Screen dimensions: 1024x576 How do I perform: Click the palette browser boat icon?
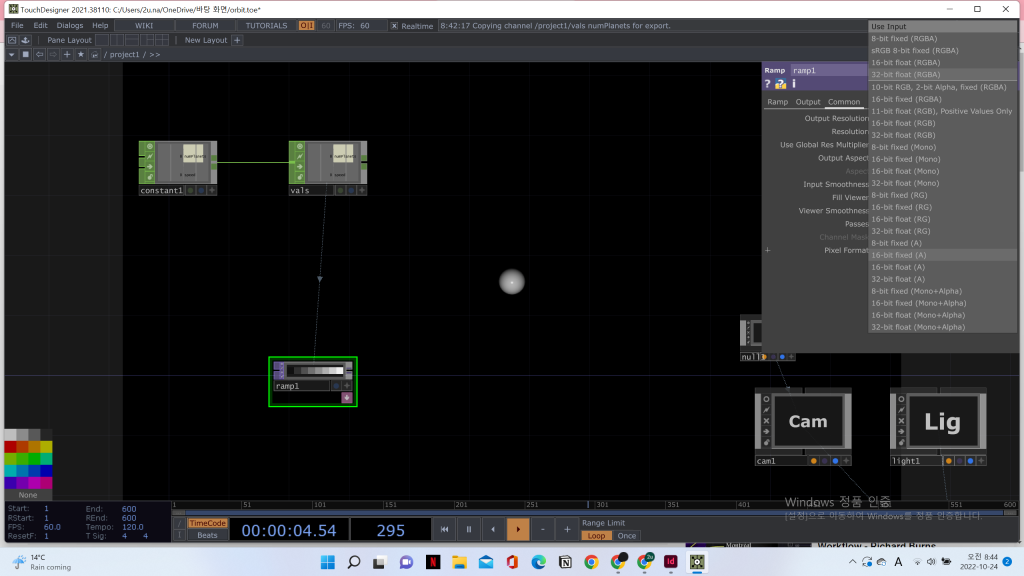[x=25, y=40]
